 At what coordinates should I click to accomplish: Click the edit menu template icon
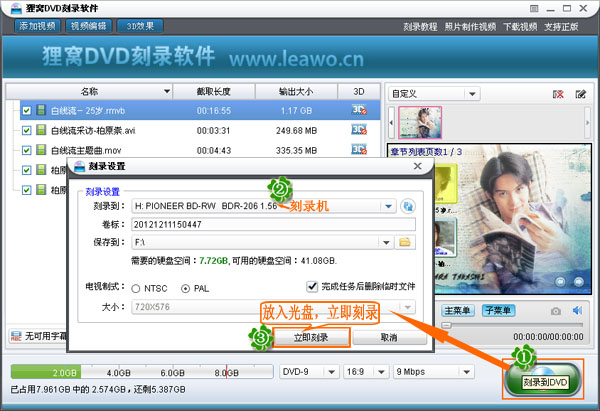(x=580, y=94)
